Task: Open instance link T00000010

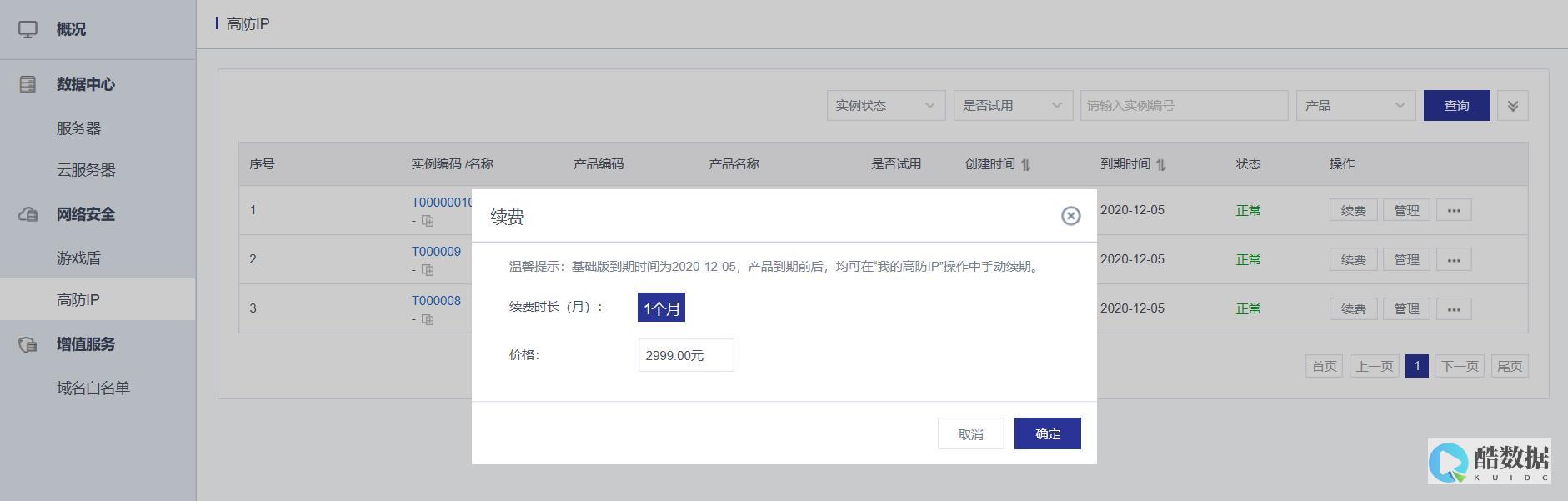Action: click(x=442, y=203)
